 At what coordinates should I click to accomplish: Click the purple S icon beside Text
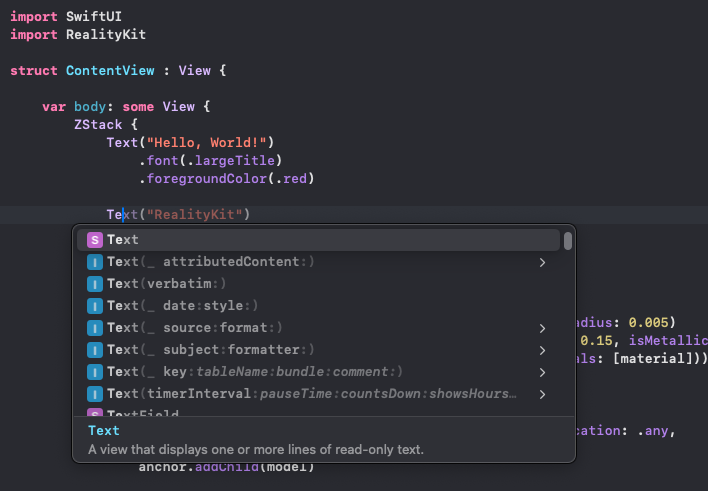(95, 240)
